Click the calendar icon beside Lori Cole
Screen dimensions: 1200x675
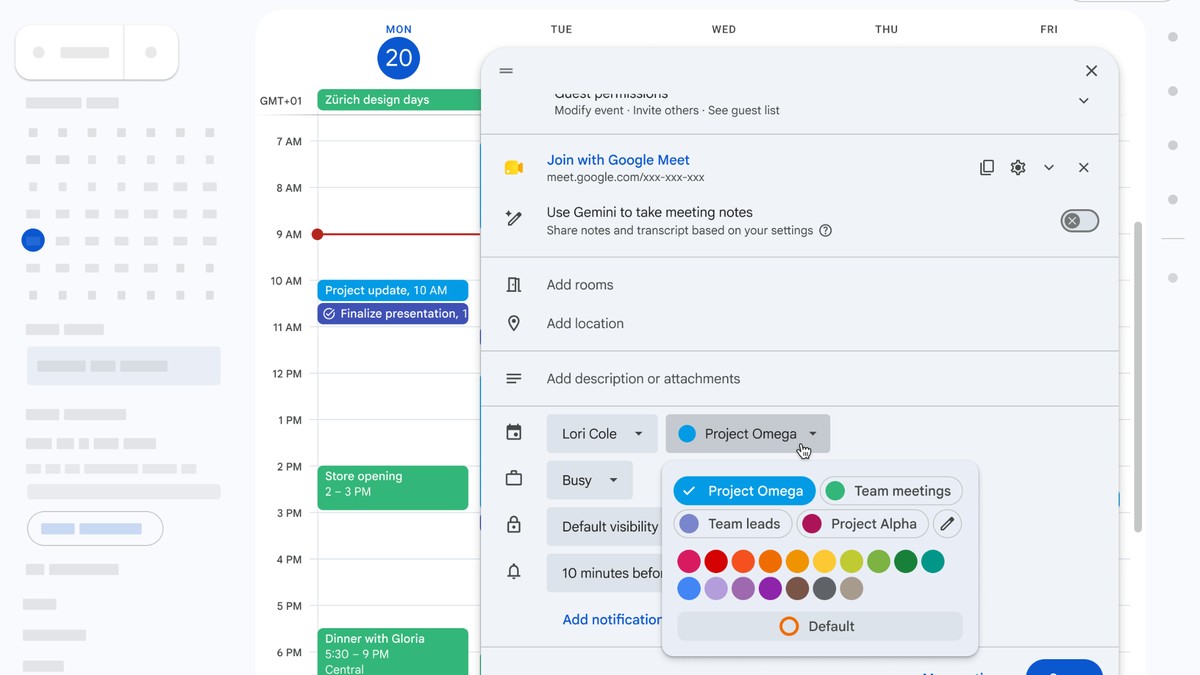pos(514,433)
